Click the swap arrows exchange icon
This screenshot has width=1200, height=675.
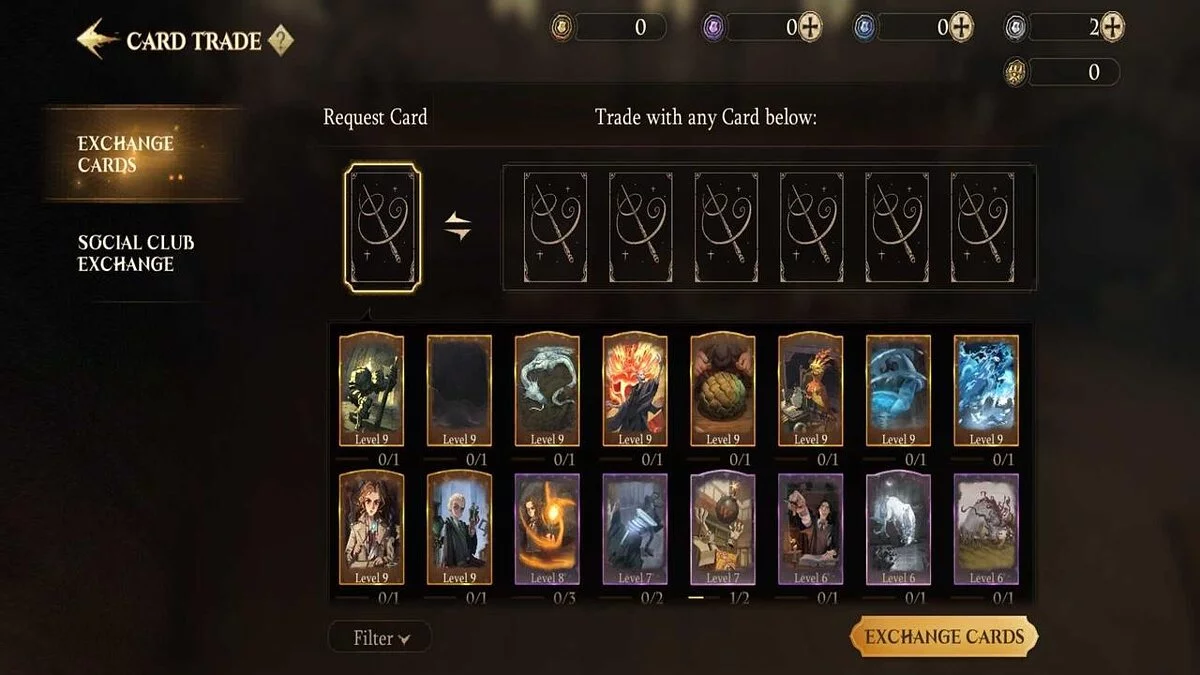tap(458, 228)
